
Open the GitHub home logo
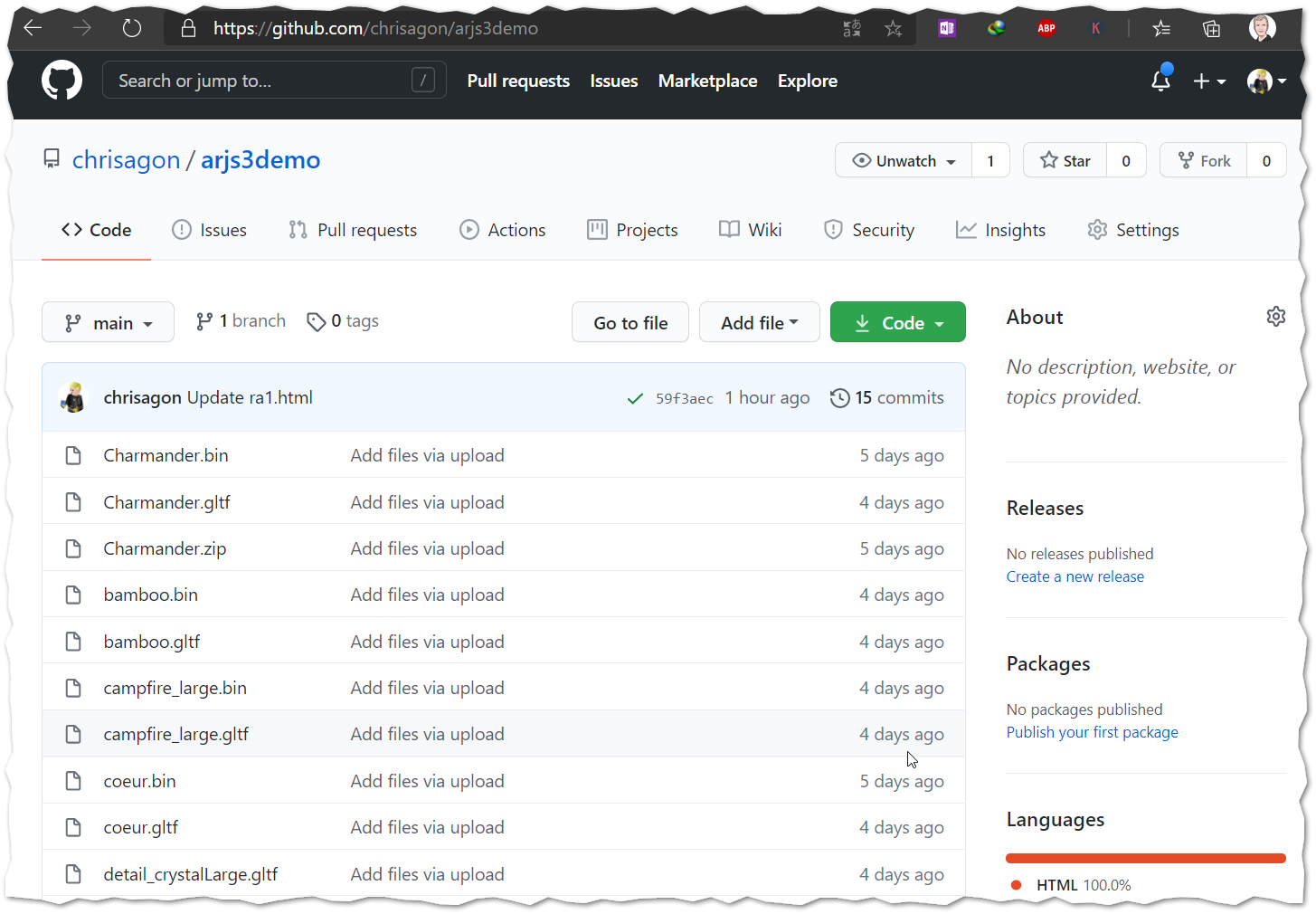(62, 81)
